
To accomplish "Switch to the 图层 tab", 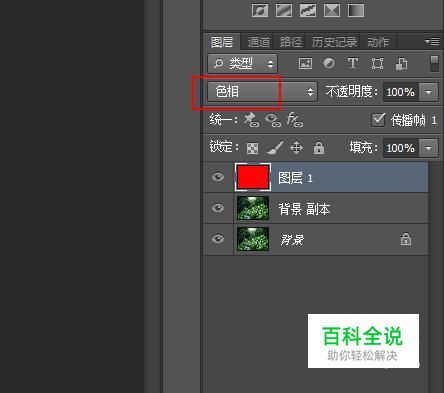I will coord(222,42).
